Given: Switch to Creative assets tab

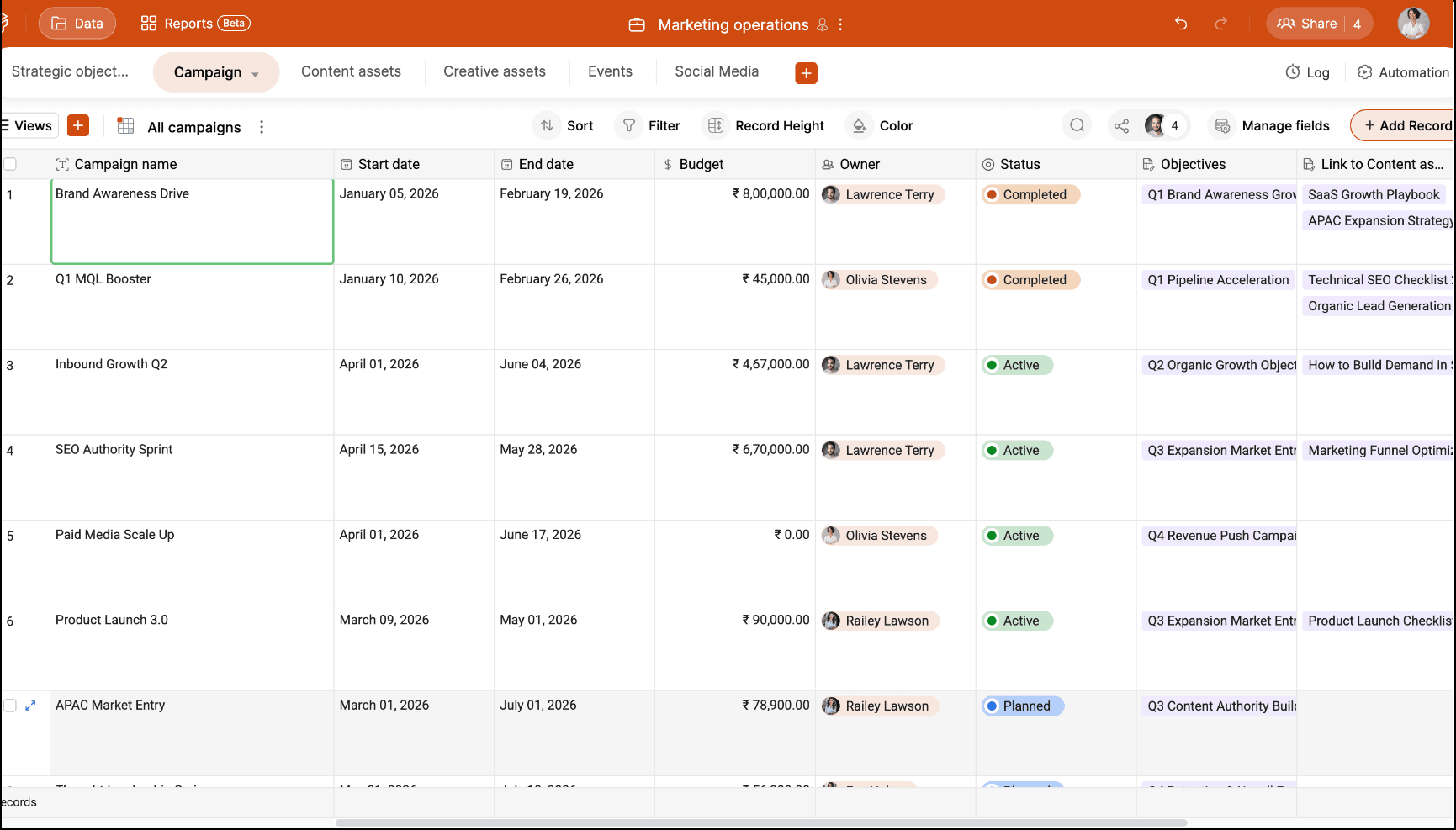Looking at the screenshot, I should 495,71.
